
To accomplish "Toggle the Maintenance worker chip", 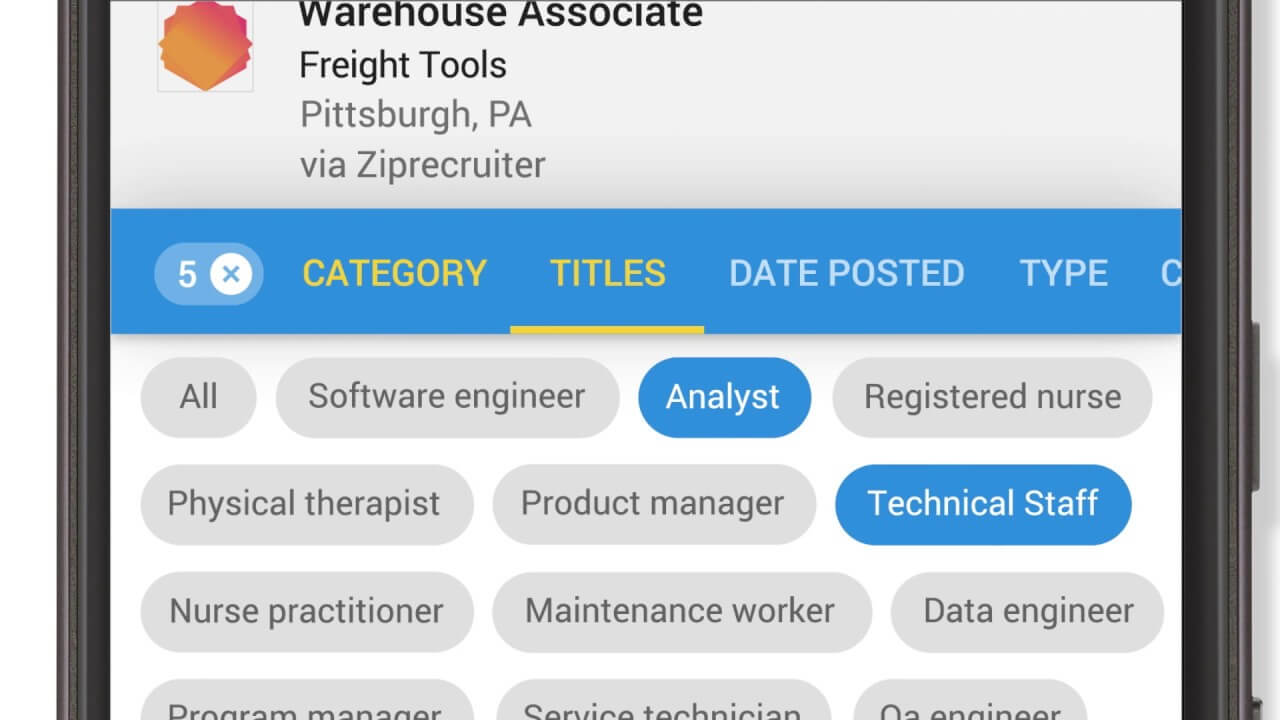I will 680,611.
